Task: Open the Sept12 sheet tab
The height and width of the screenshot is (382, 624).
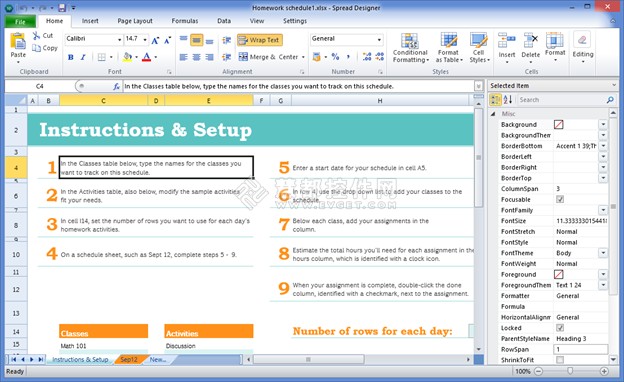Action: click(x=129, y=359)
